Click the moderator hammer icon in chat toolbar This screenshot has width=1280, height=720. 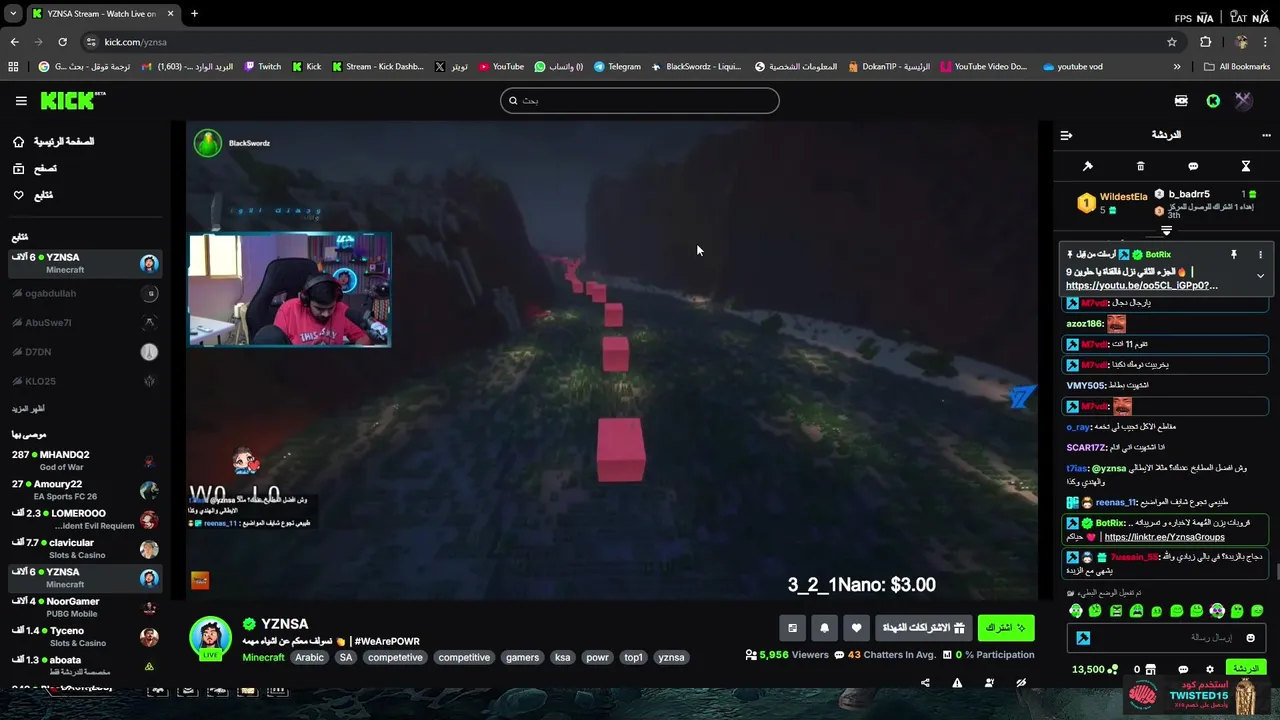pos(1088,166)
